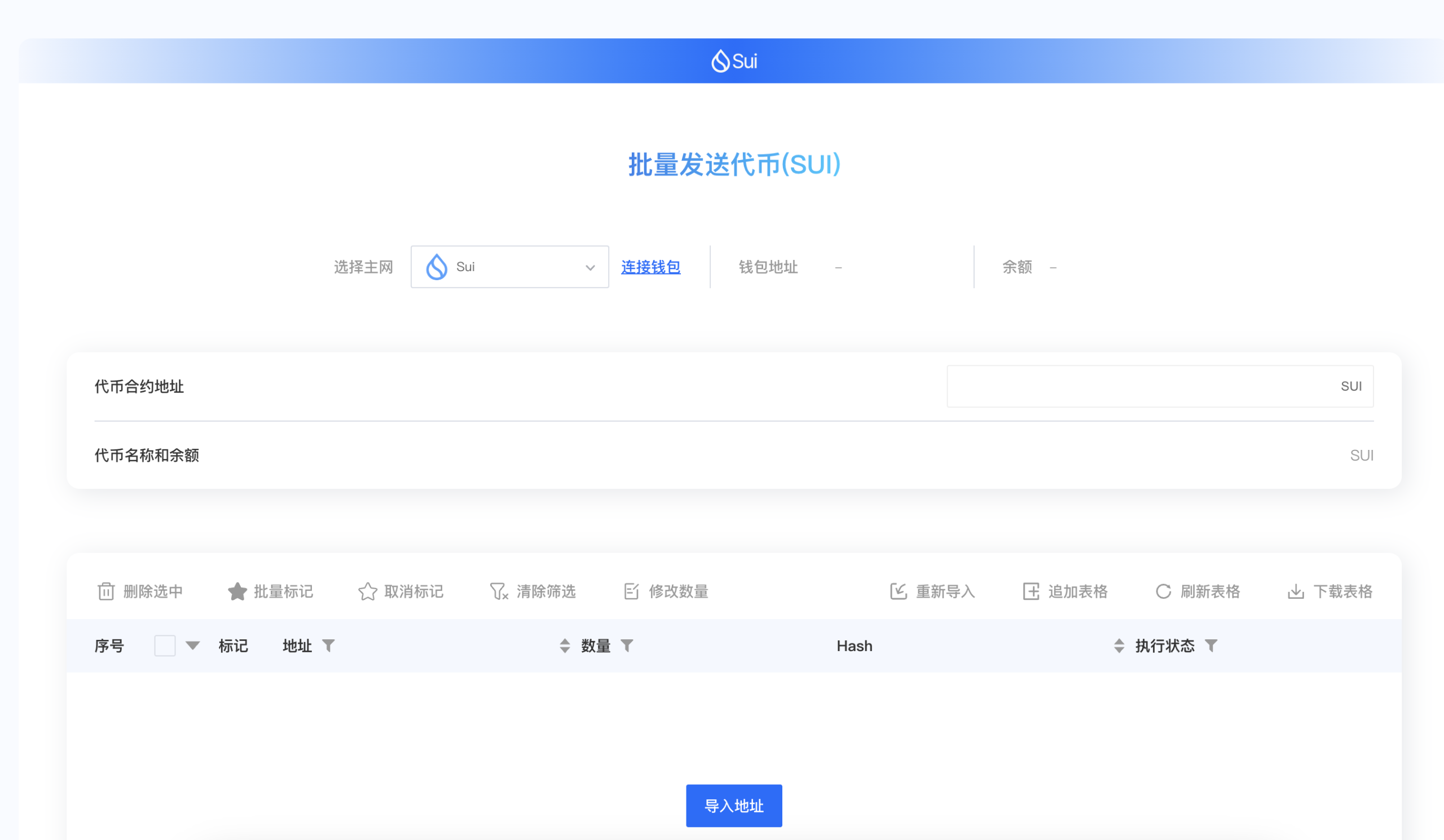Open the Sui network selector dropdown
The image size is (1444, 840).
[509, 267]
